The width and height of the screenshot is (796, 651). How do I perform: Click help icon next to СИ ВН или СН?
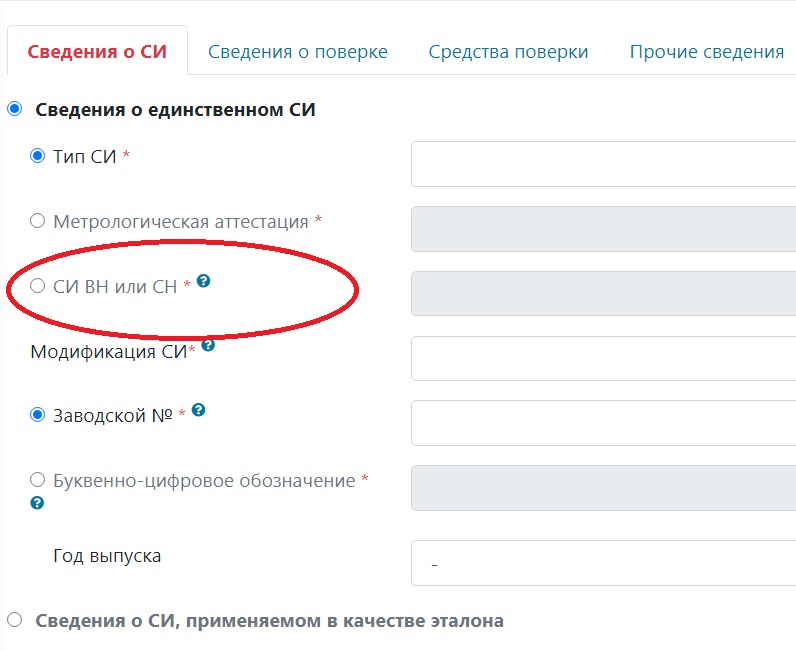pos(204,282)
